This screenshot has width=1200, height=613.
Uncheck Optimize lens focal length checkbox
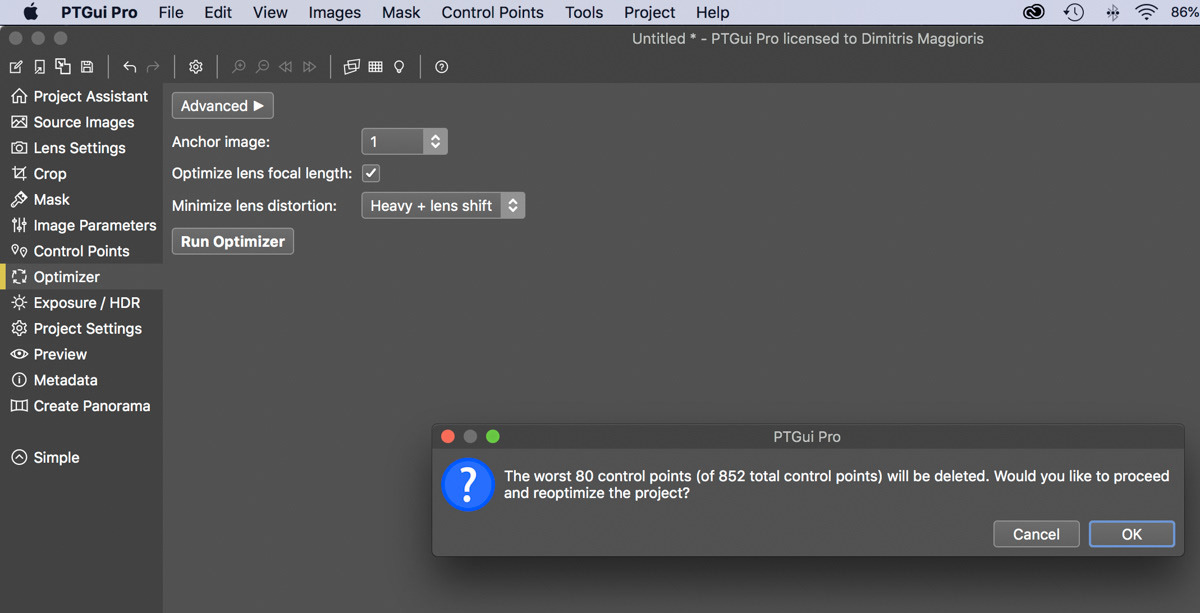(x=371, y=173)
